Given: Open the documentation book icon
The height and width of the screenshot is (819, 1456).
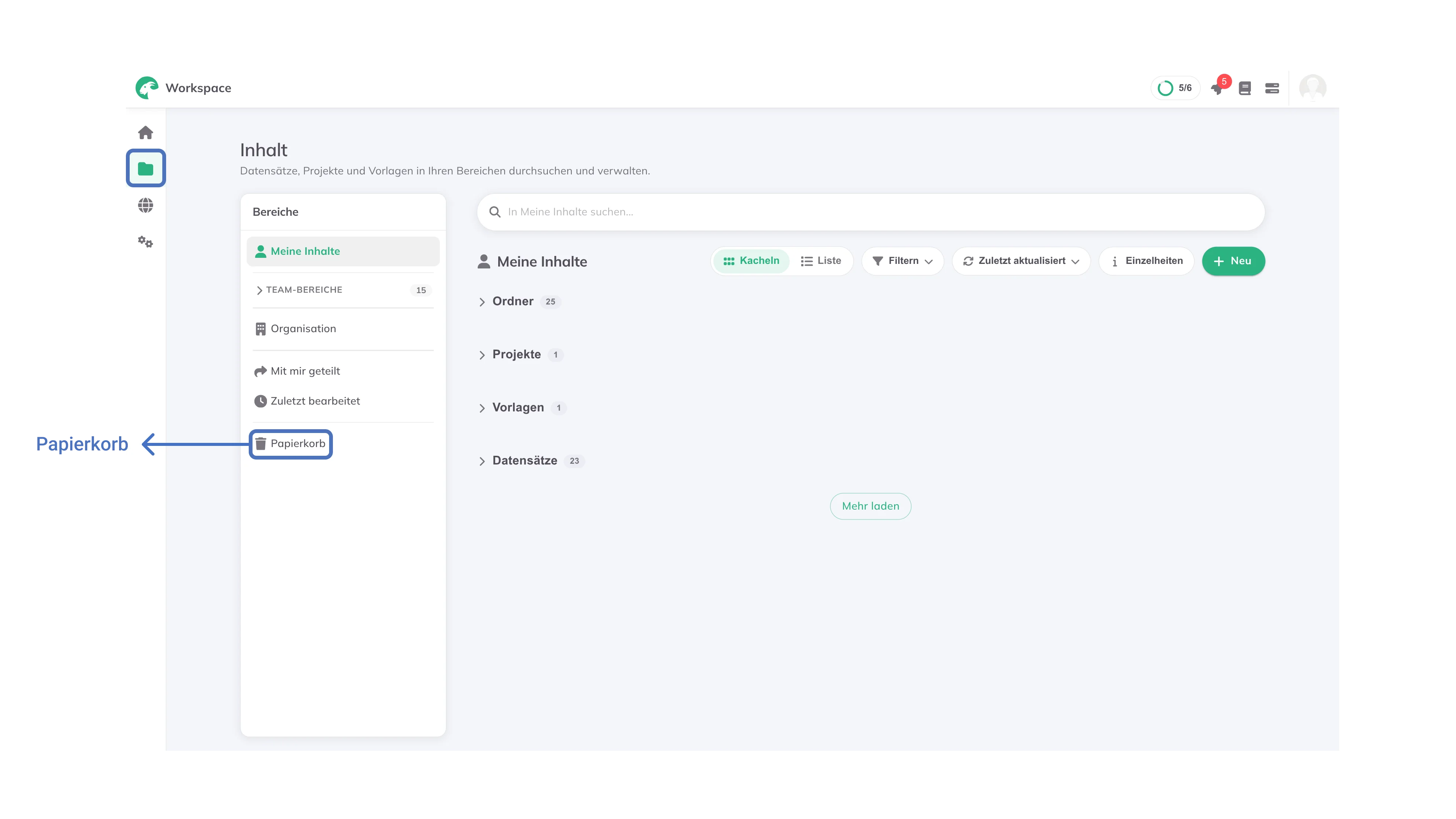Looking at the screenshot, I should (x=1244, y=88).
